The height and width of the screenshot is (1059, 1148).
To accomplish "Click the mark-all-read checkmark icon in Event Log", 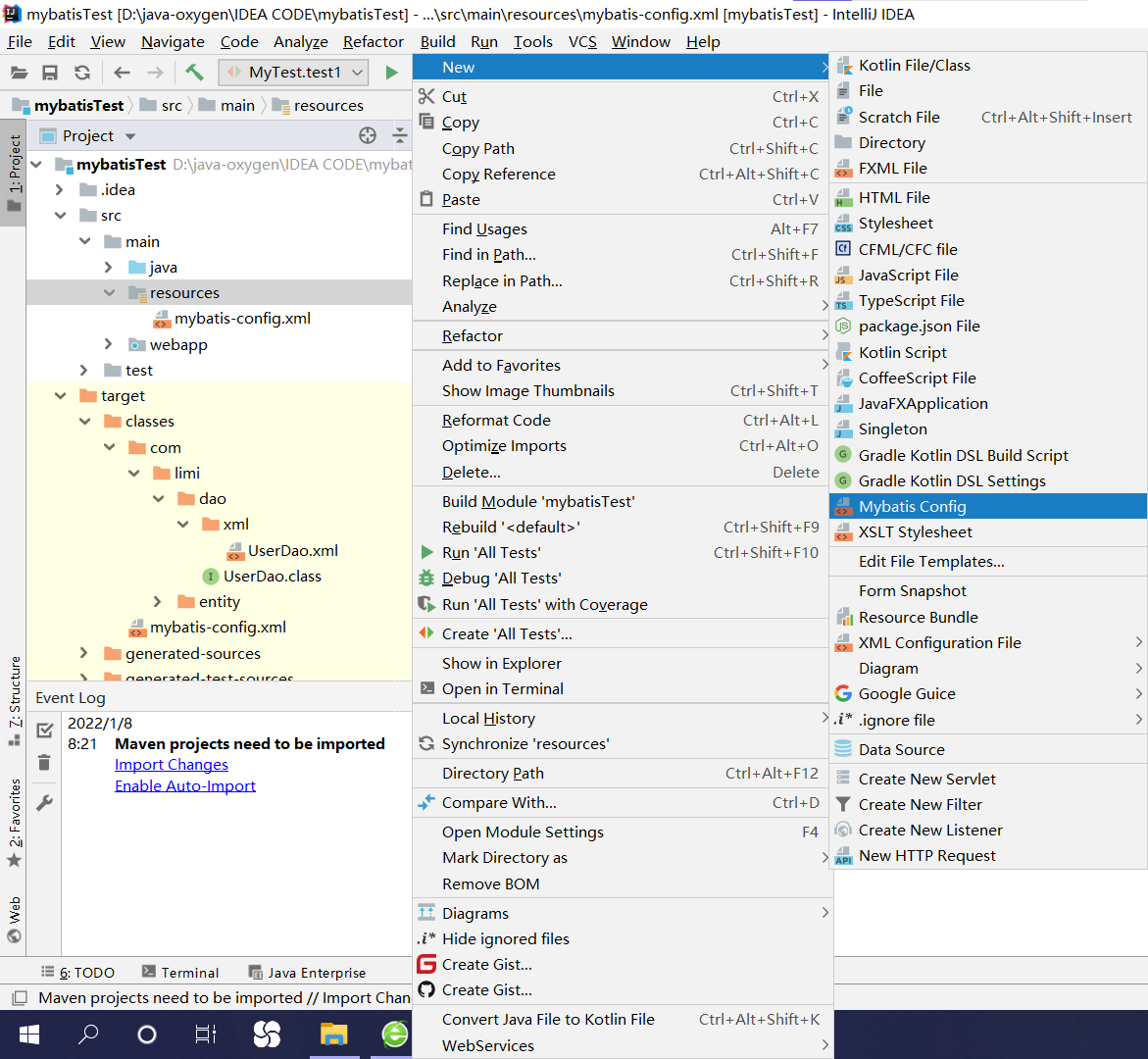I will click(x=44, y=731).
